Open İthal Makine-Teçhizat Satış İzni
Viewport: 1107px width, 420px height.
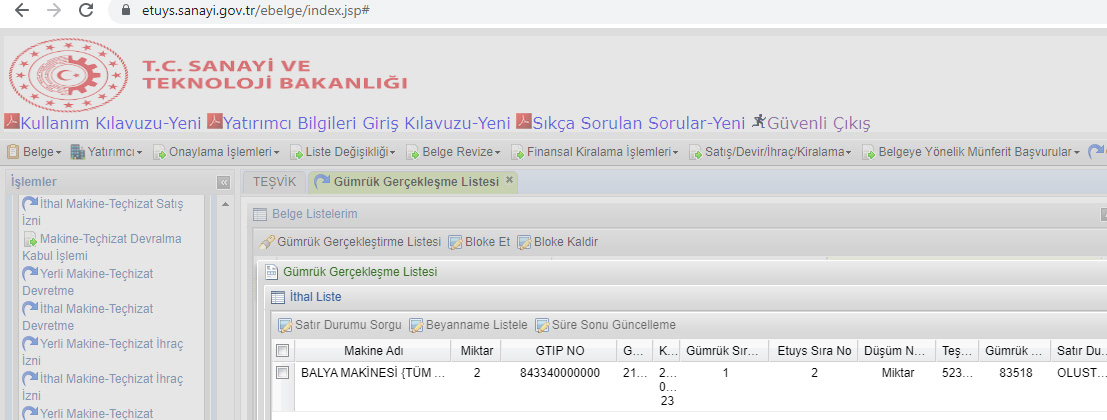102,212
